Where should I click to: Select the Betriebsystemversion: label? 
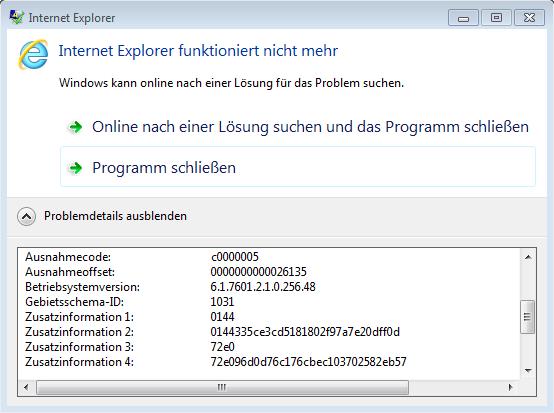tap(82, 287)
